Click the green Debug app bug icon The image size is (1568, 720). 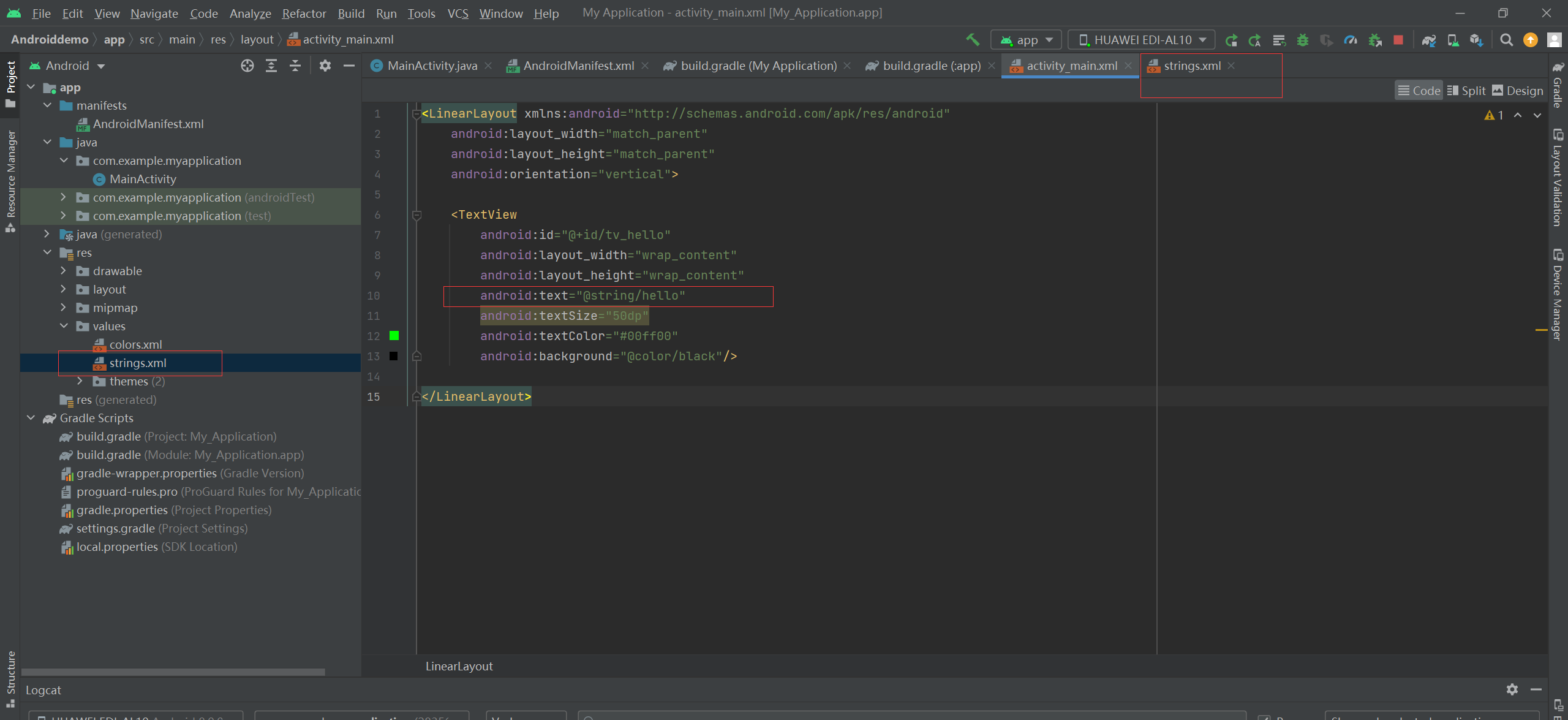click(1303, 40)
